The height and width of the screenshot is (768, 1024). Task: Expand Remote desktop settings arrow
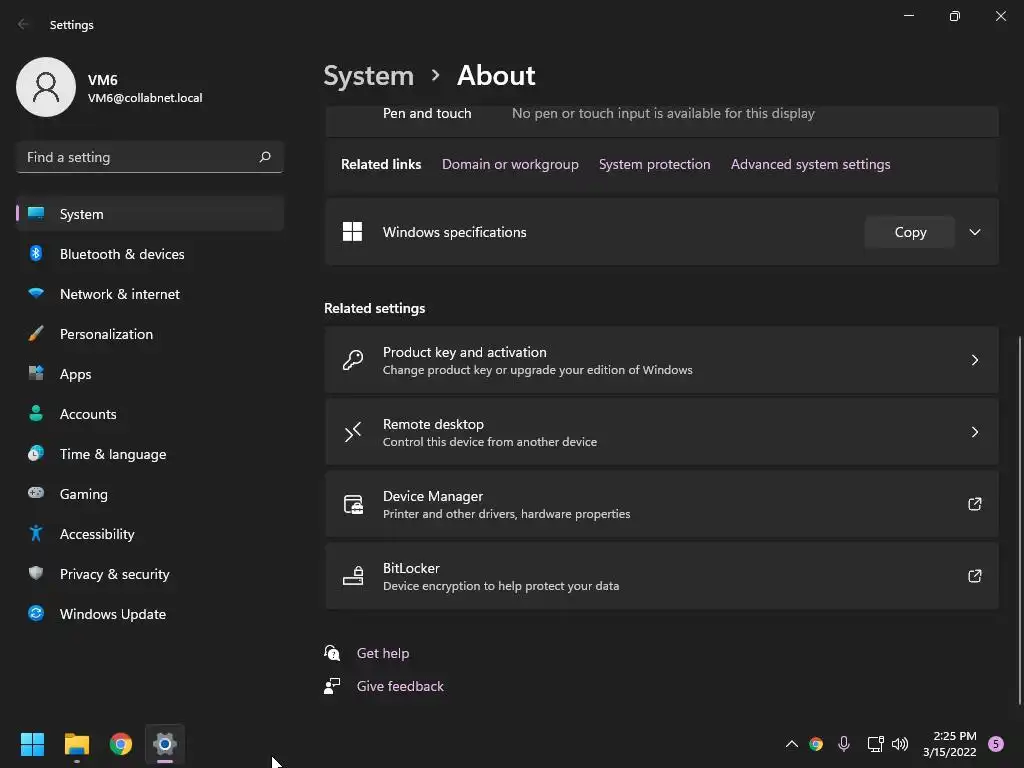tap(975, 432)
